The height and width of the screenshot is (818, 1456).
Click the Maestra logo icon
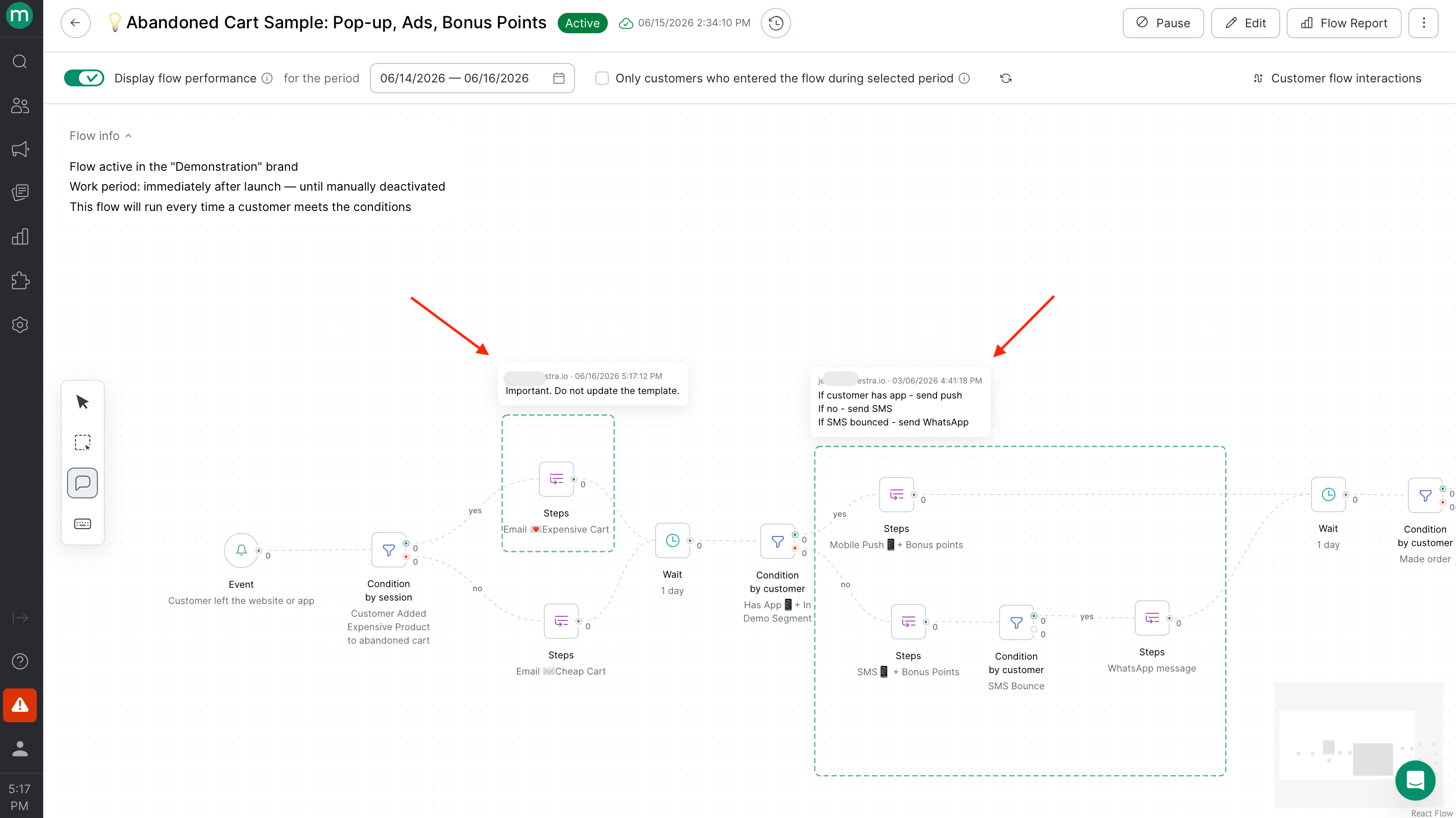pos(20,16)
